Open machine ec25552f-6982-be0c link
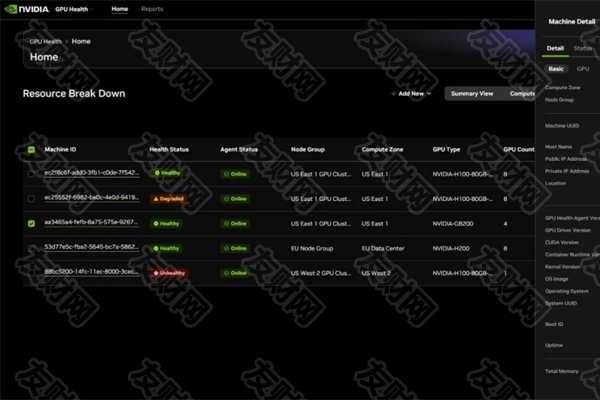The width and height of the screenshot is (600, 400). (91, 198)
